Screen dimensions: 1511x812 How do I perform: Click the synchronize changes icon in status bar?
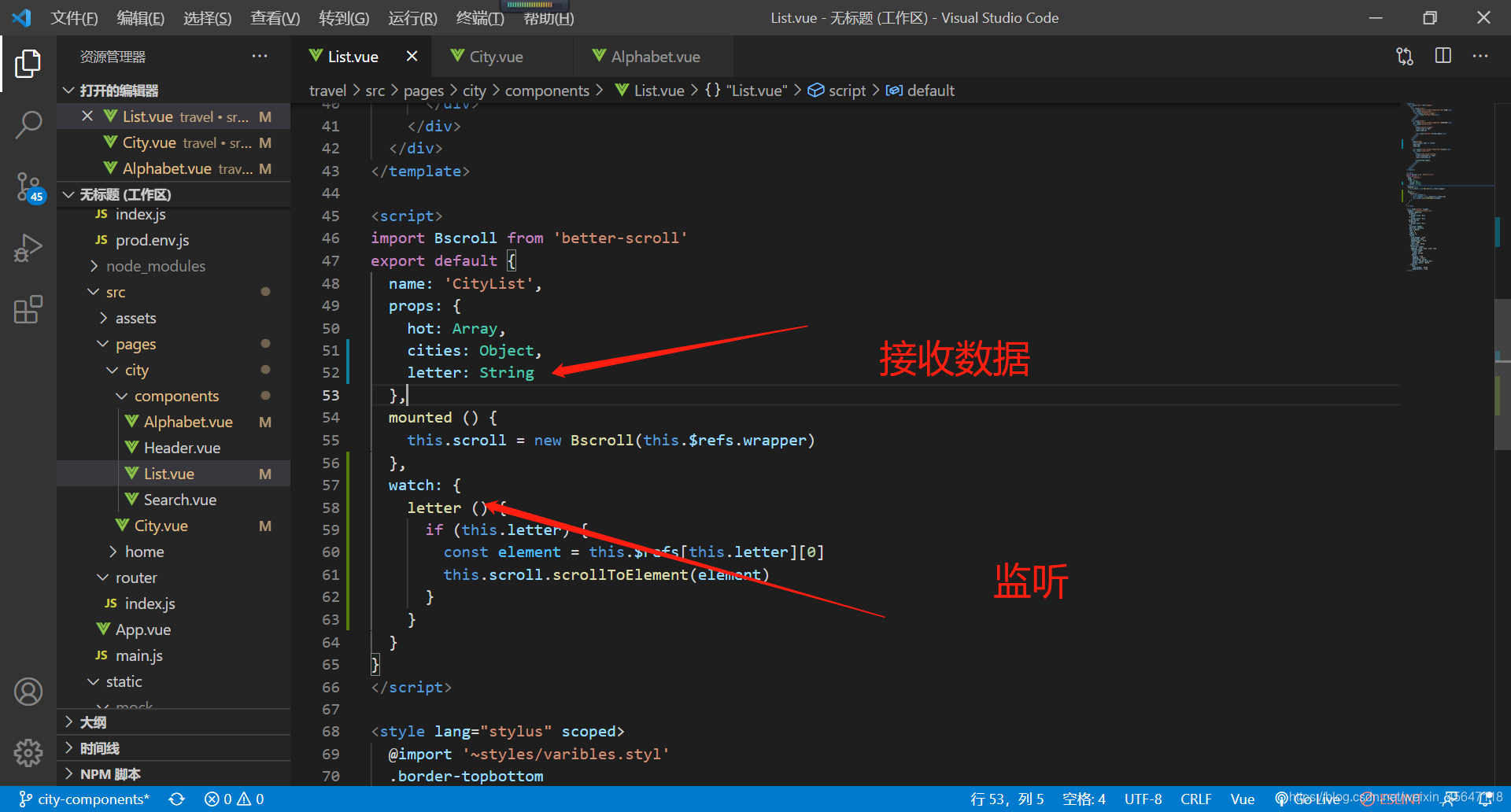click(176, 799)
